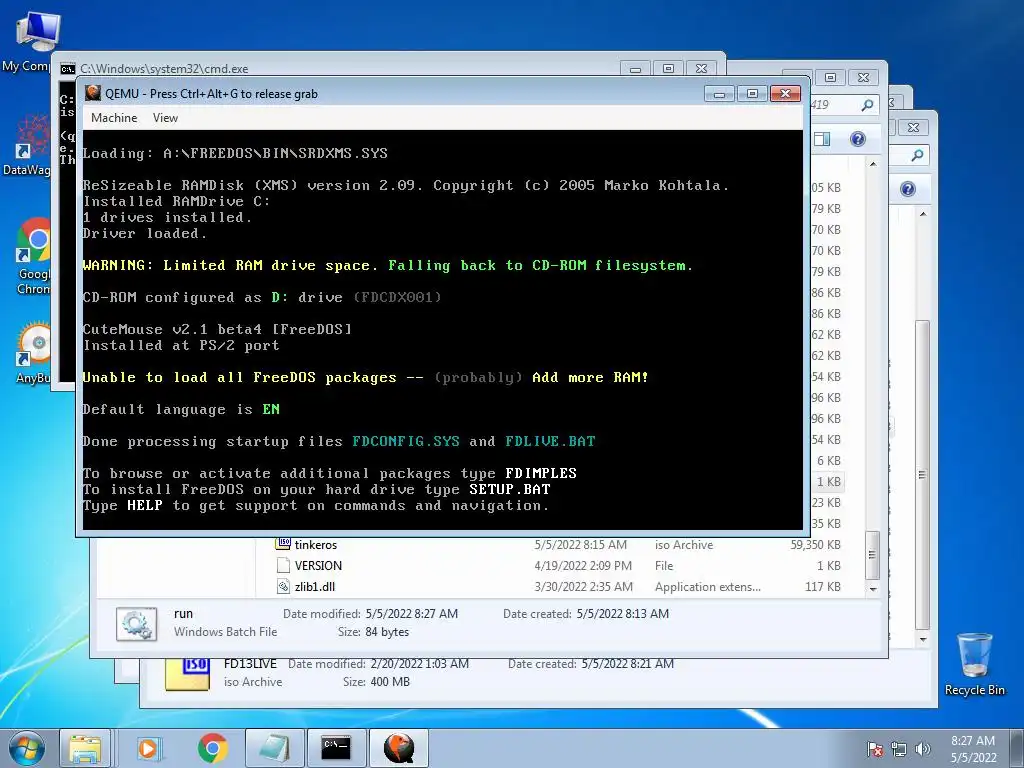The image size is (1024, 768).
Task: Click 'Date modified: 5/5/2022 8:27 AM' value
Action: point(411,613)
